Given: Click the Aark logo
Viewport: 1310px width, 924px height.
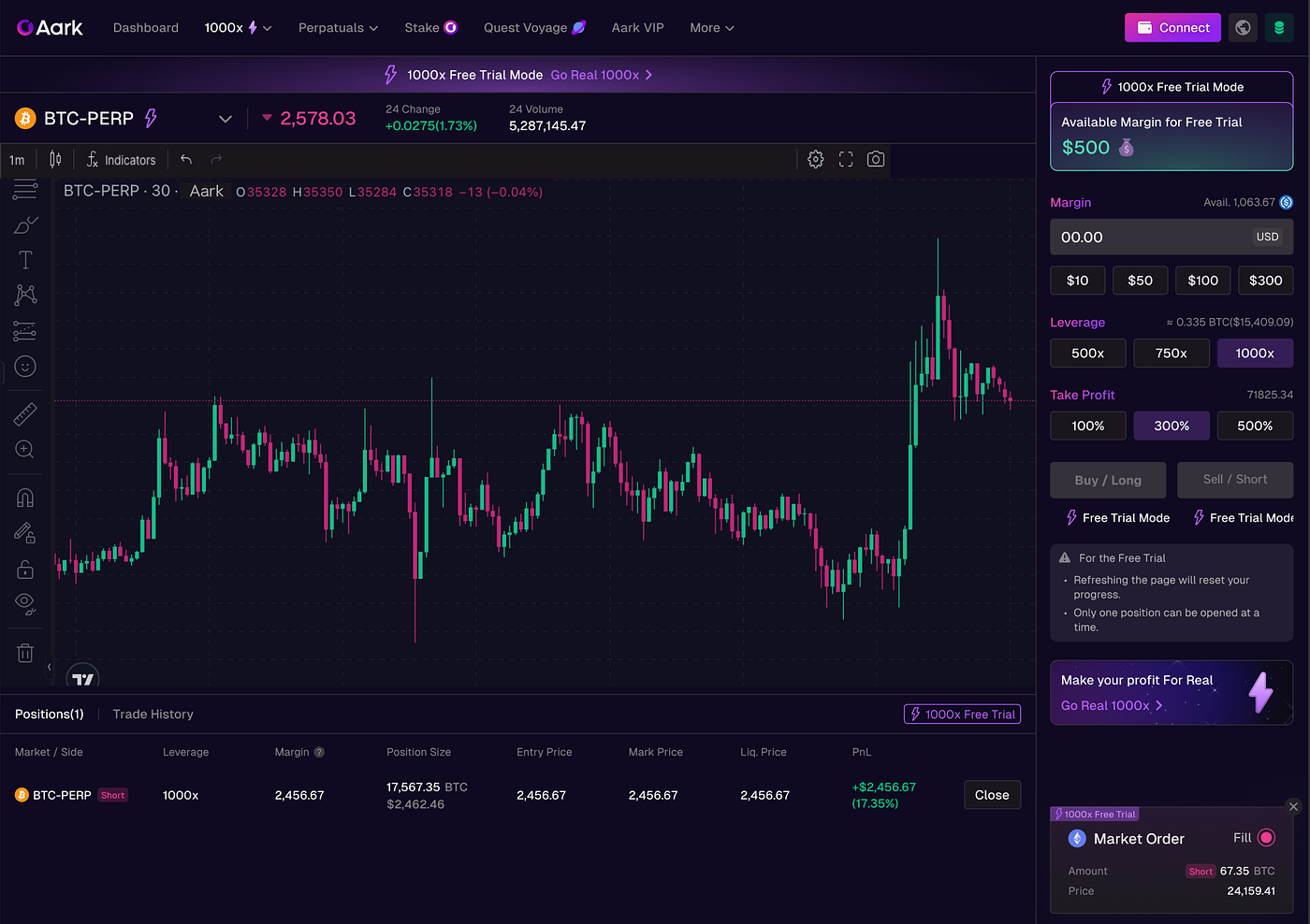Looking at the screenshot, I should point(50,28).
